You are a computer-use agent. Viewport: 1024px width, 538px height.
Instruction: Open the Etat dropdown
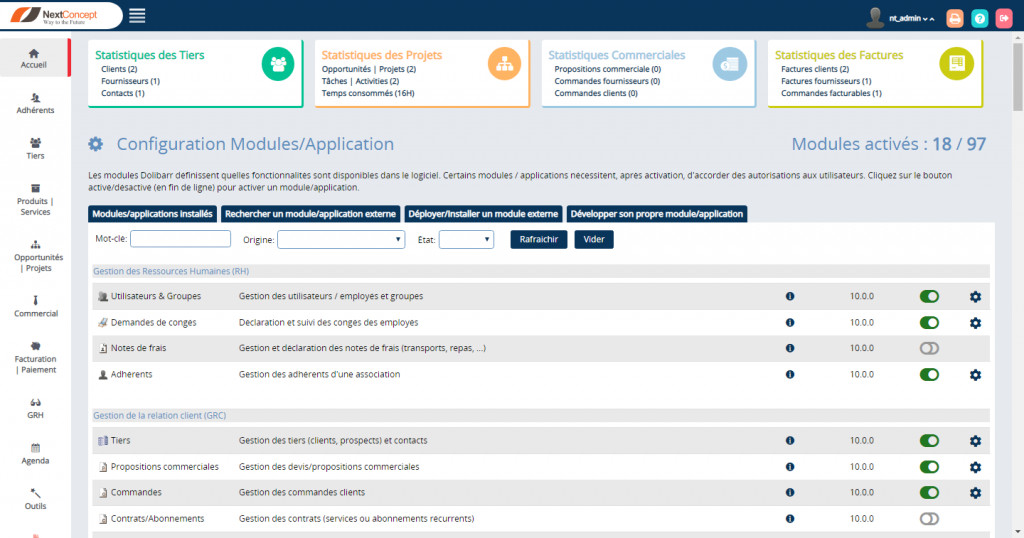[x=466, y=240]
